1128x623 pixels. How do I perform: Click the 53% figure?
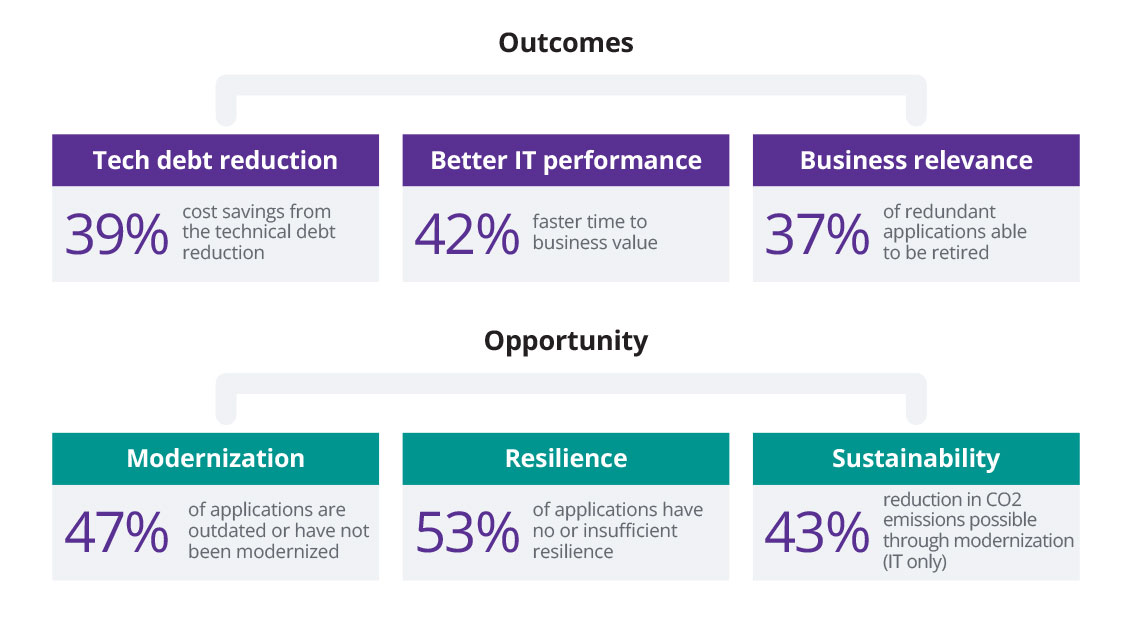click(x=467, y=532)
